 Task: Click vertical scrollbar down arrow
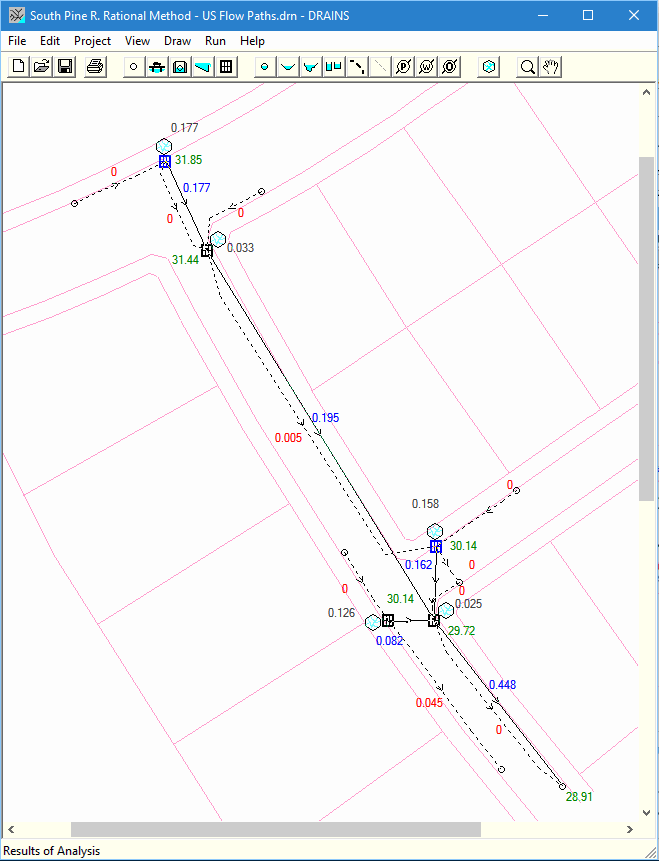(x=646, y=813)
